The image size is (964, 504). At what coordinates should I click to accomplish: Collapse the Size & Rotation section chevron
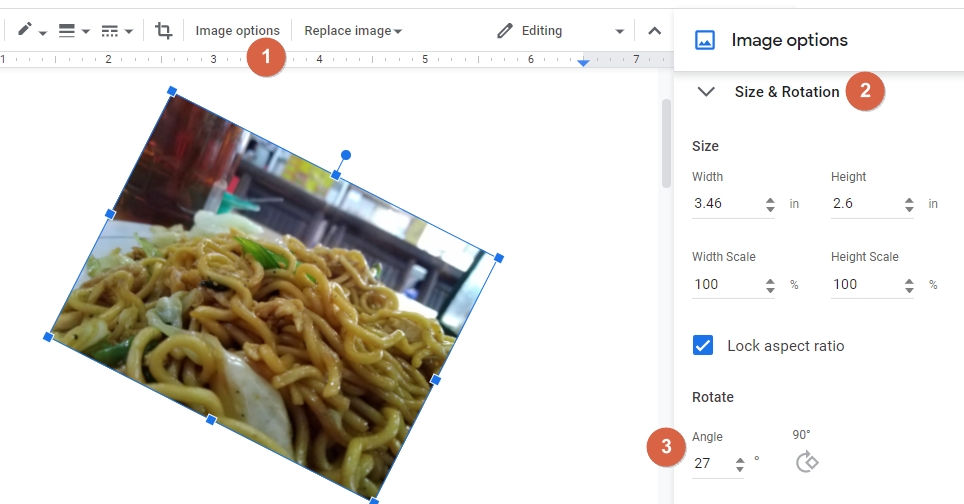click(706, 92)
